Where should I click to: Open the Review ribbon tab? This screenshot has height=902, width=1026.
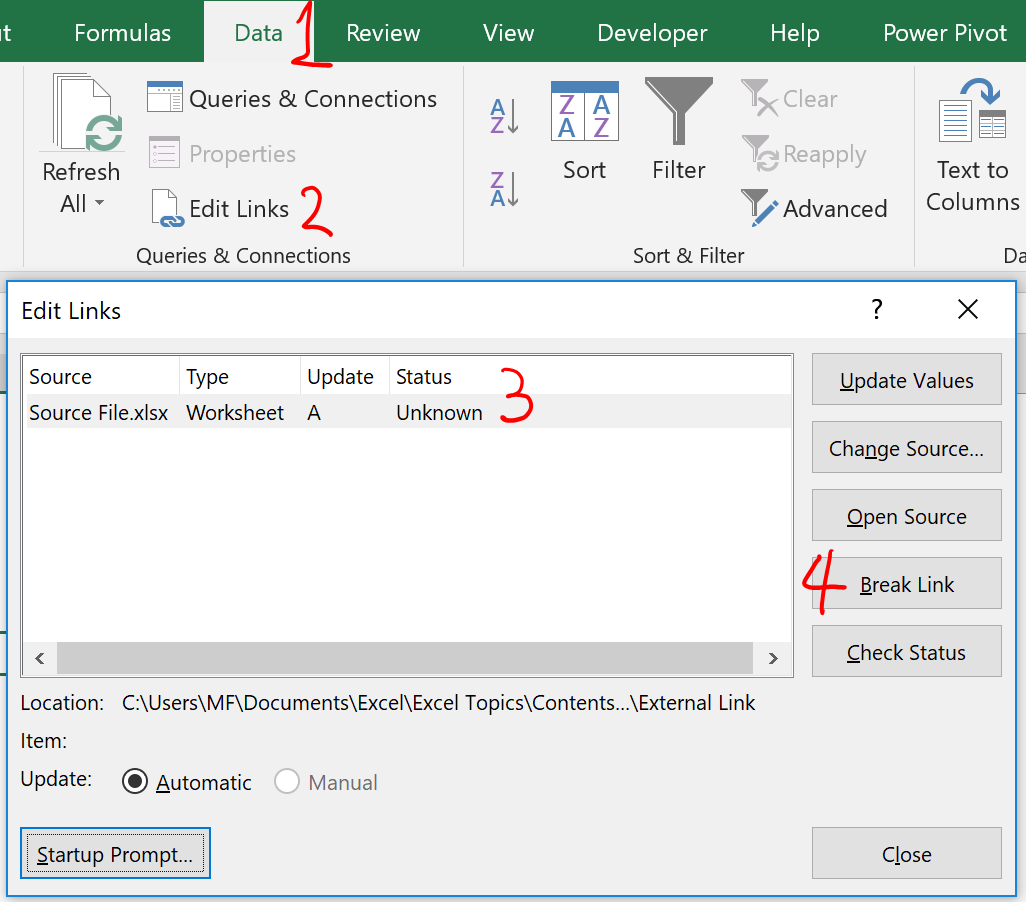[384, 33]
